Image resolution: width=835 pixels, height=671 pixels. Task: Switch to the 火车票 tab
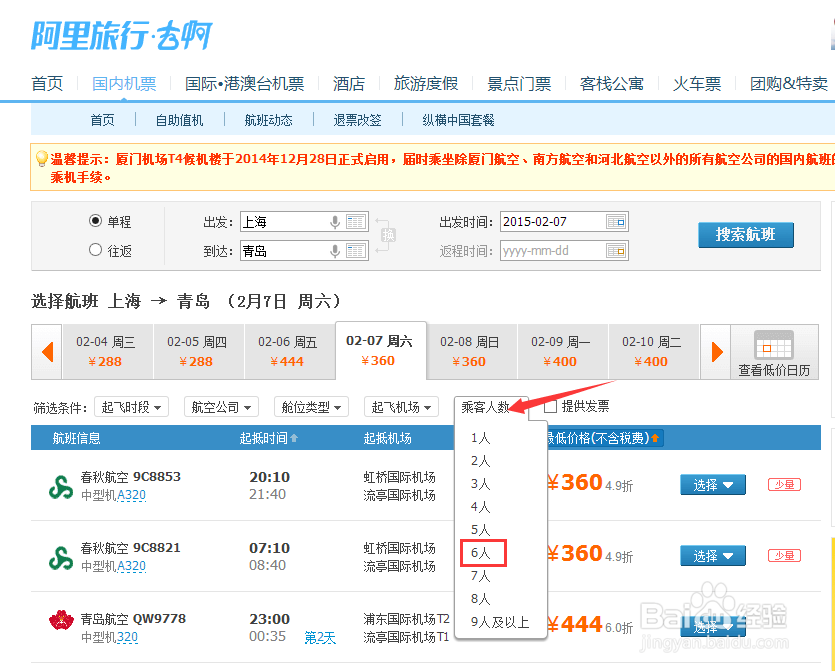tap(697, 83)
